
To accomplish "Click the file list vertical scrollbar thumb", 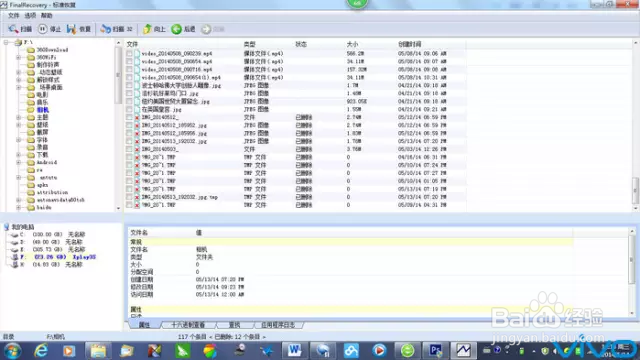I will [636, 190].
